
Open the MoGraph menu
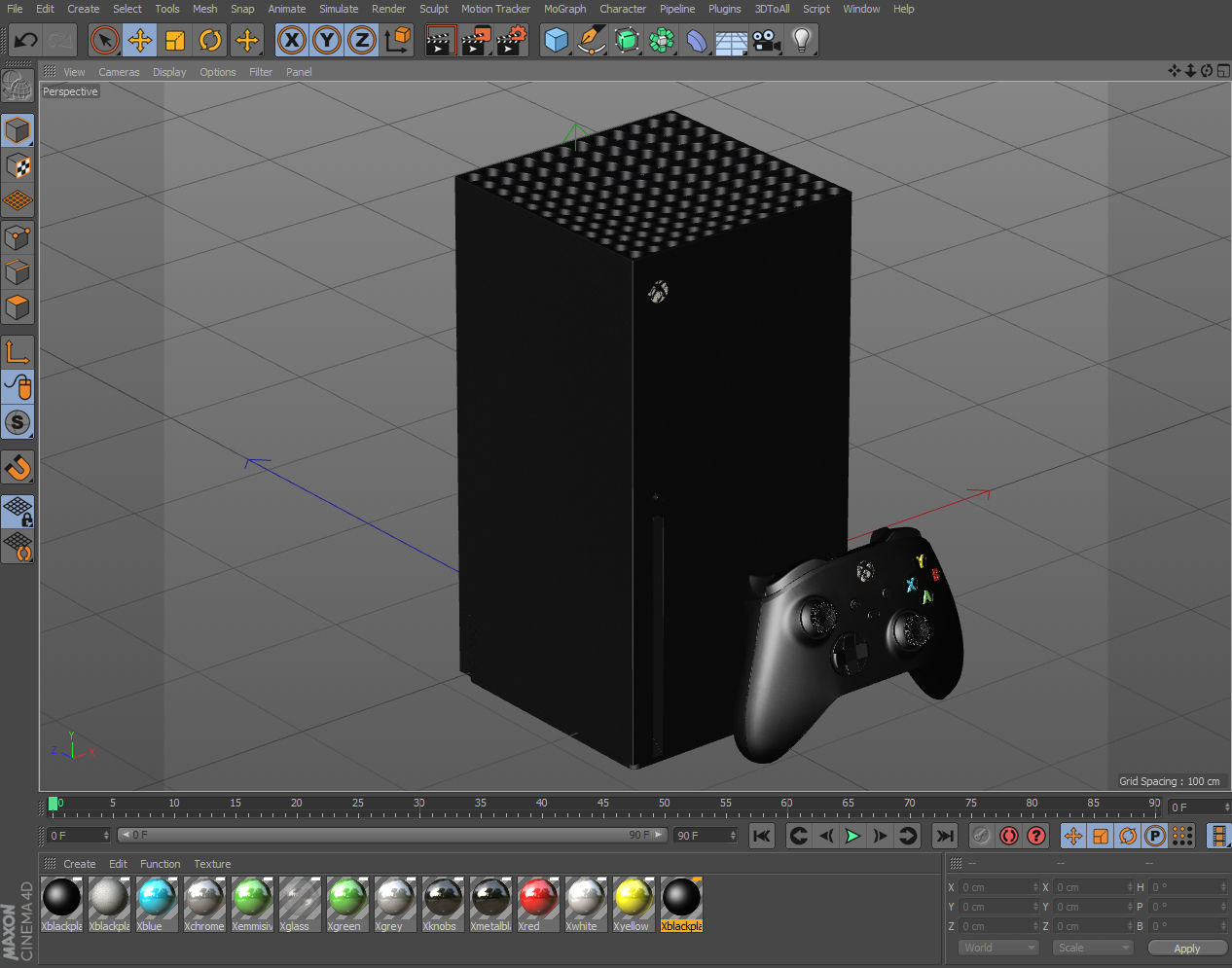tap(564, 9)
